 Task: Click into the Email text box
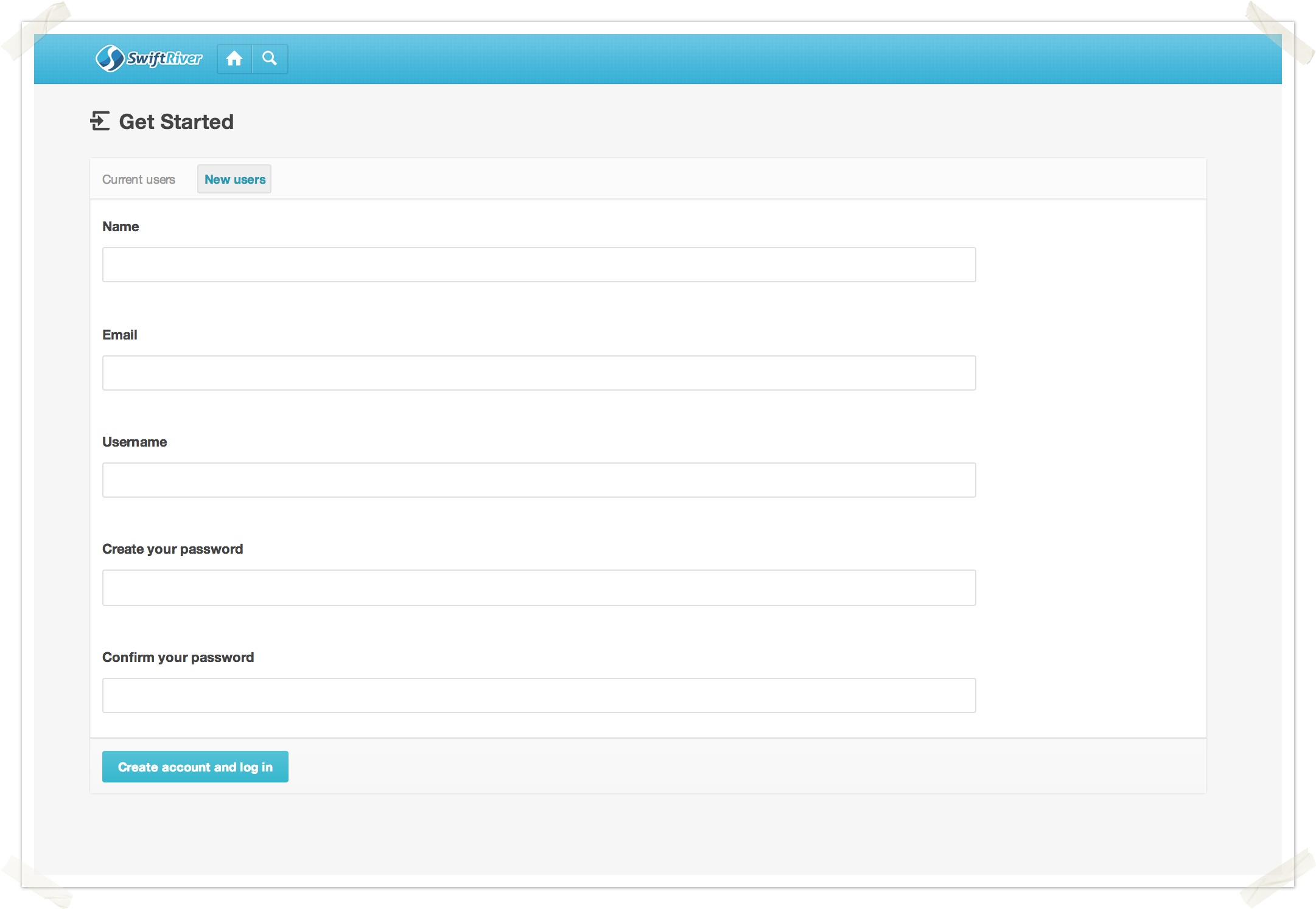(539, 373)
